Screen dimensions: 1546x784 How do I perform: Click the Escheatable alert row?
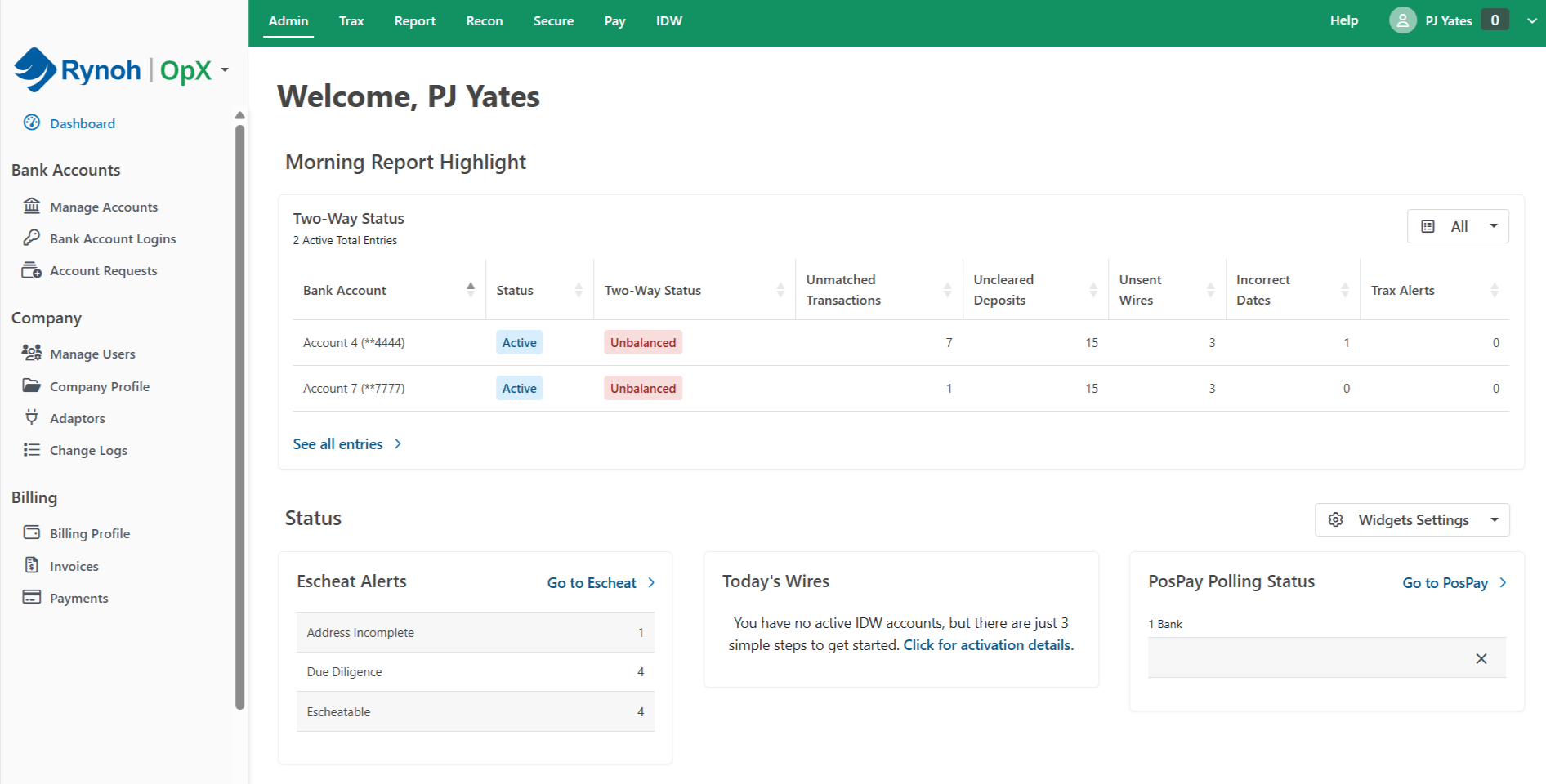[476, 711]
